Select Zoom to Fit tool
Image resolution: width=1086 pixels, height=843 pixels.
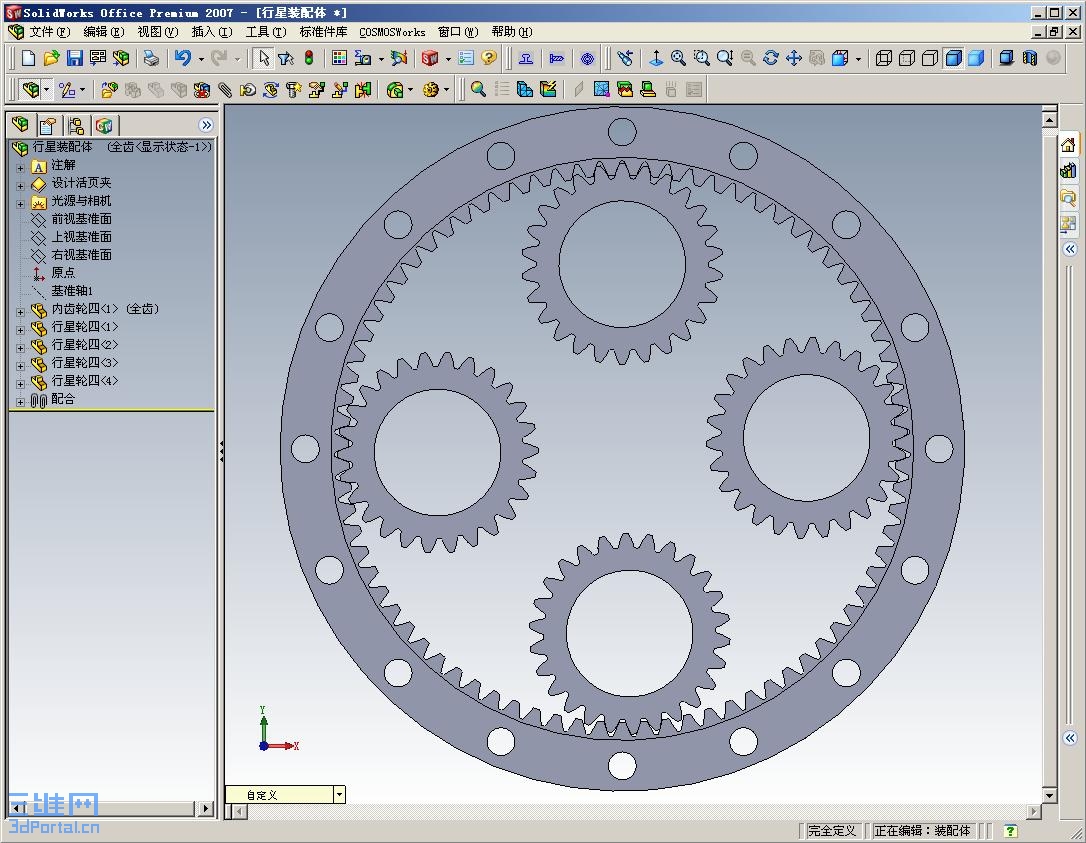click(x=678, y=58)
